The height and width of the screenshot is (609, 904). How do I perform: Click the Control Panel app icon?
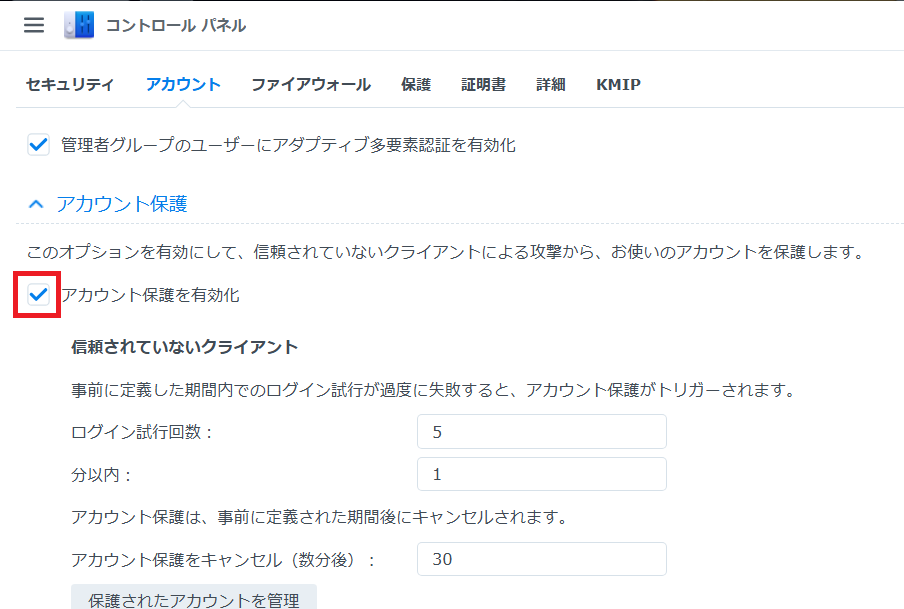click(x=79, y=25)
